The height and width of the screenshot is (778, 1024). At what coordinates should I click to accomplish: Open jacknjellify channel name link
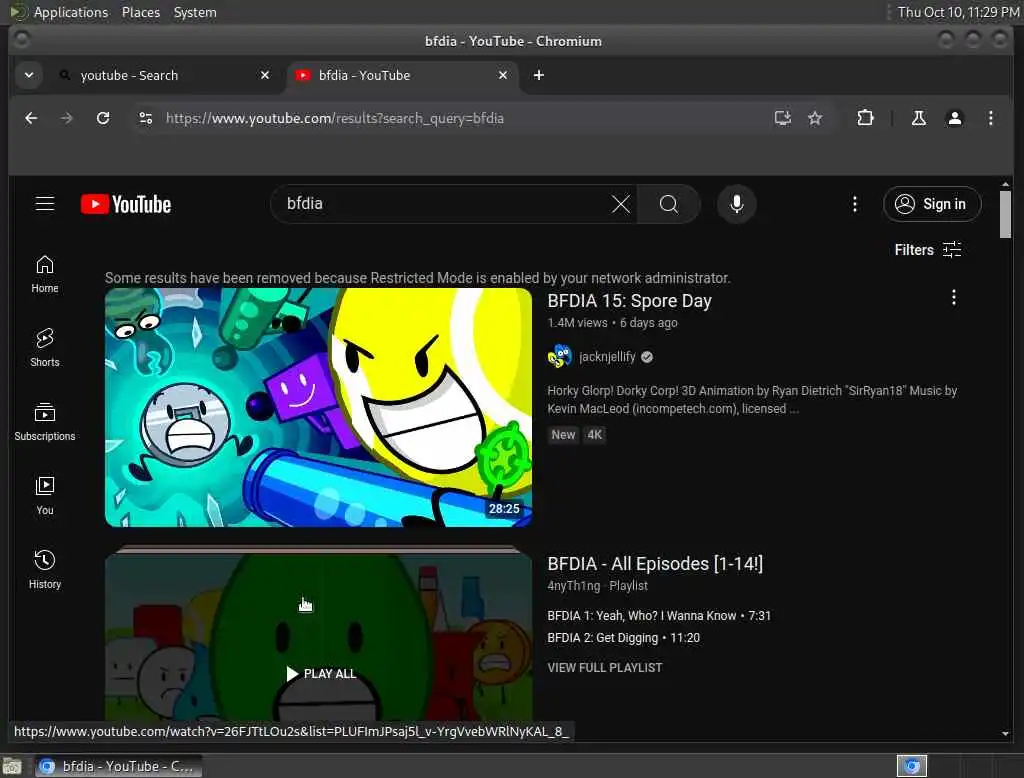pyautogui.click(x=607, y=357)
